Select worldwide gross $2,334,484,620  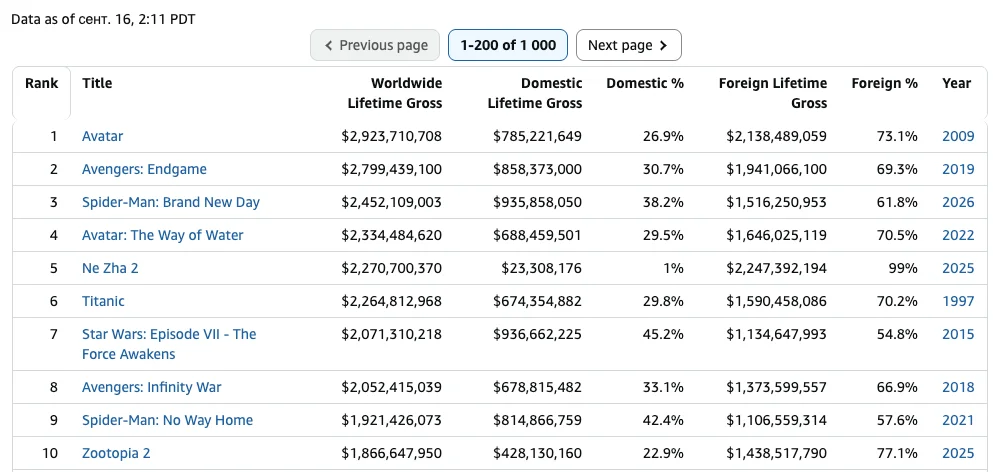coord(392,235)
